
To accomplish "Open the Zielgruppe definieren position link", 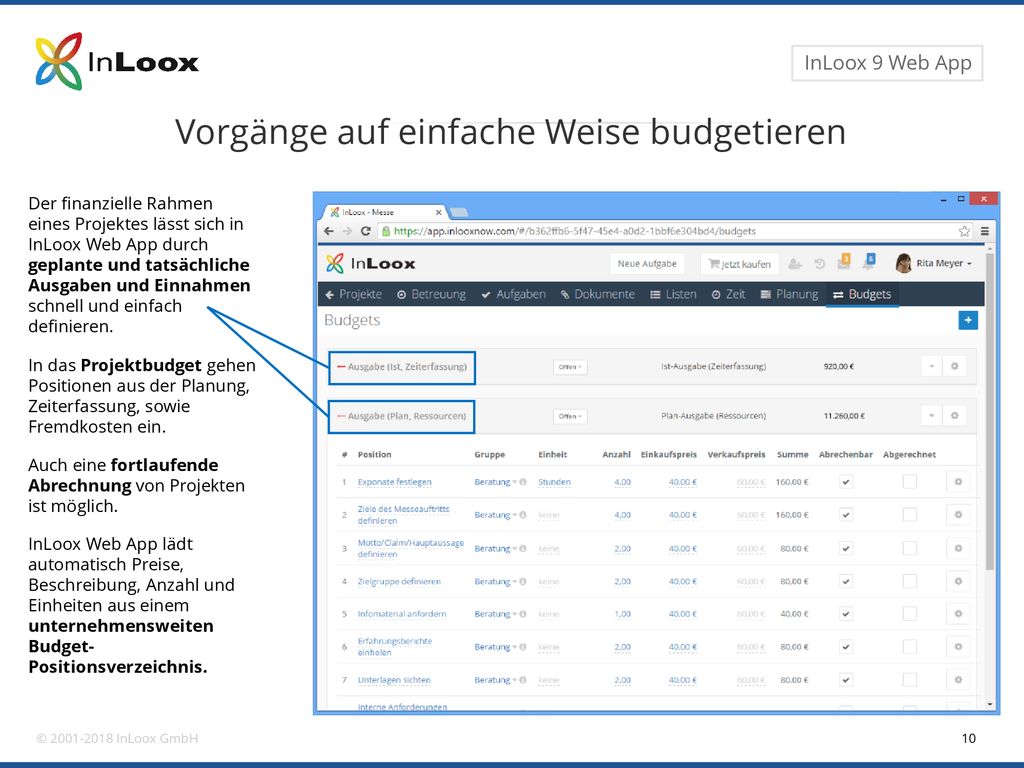I will tap(399, 581).
